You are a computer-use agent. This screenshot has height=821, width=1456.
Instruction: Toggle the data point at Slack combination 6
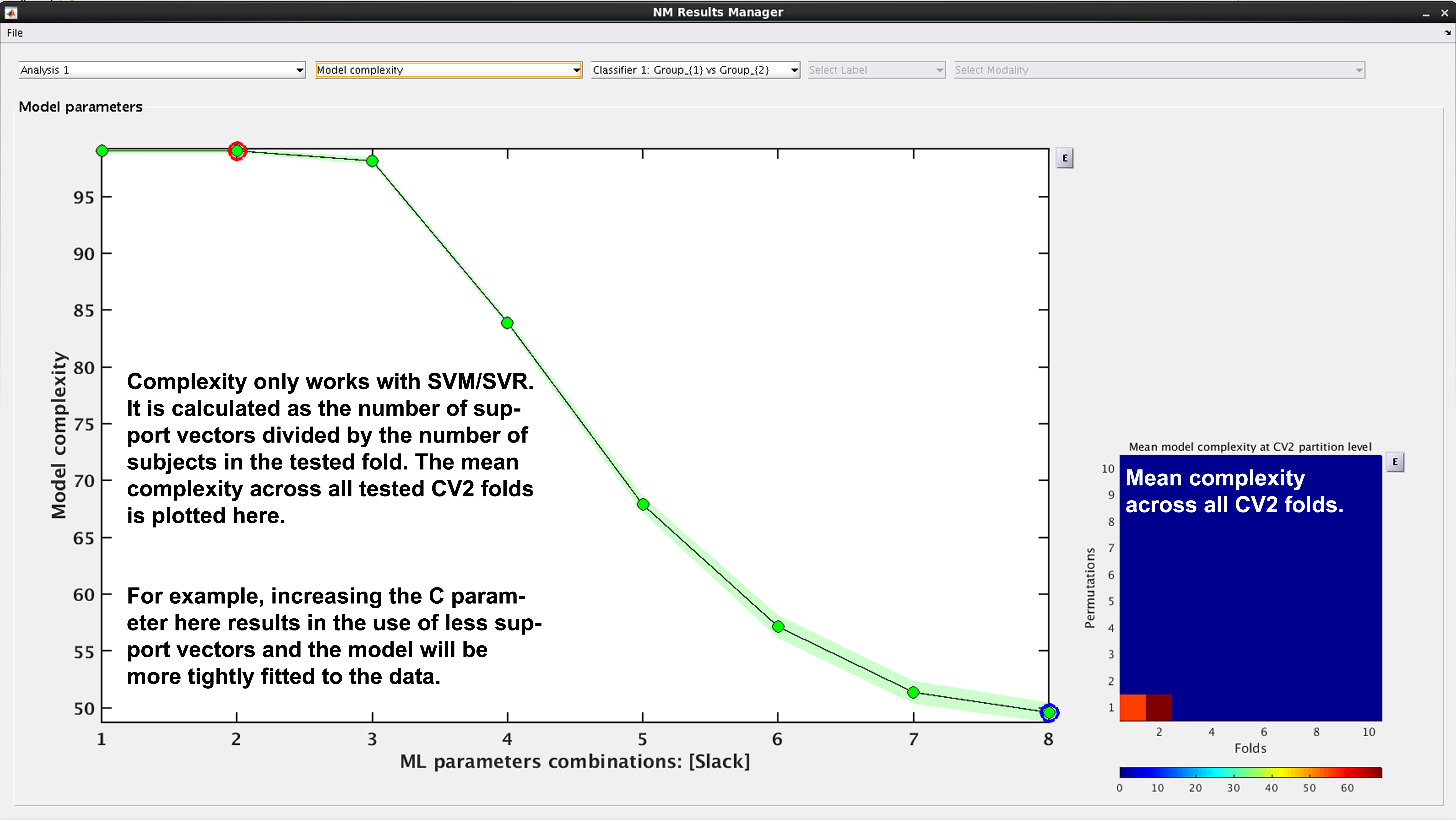tap(778, 627)
